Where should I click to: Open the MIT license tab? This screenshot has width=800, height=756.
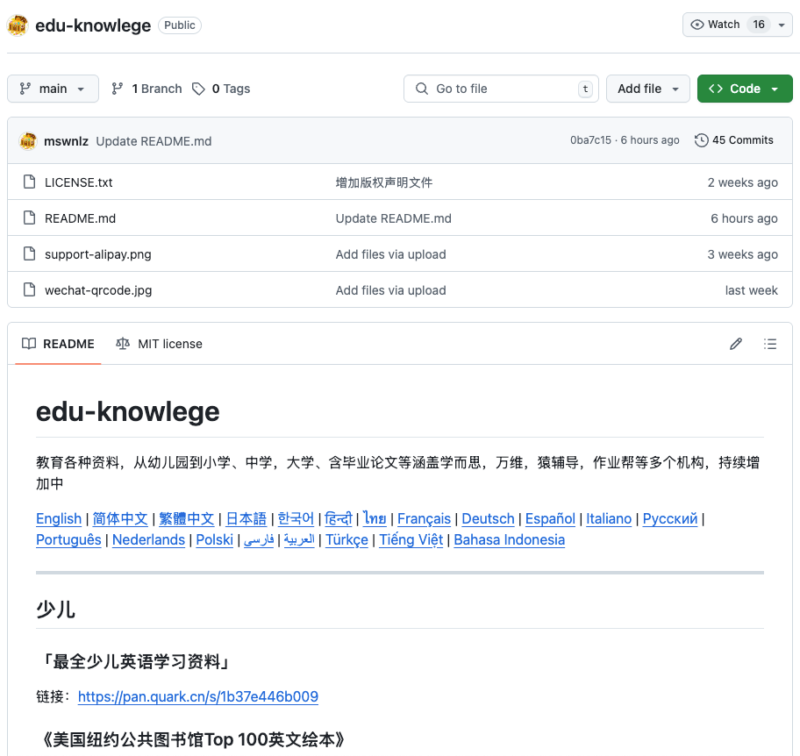(160, 343)
